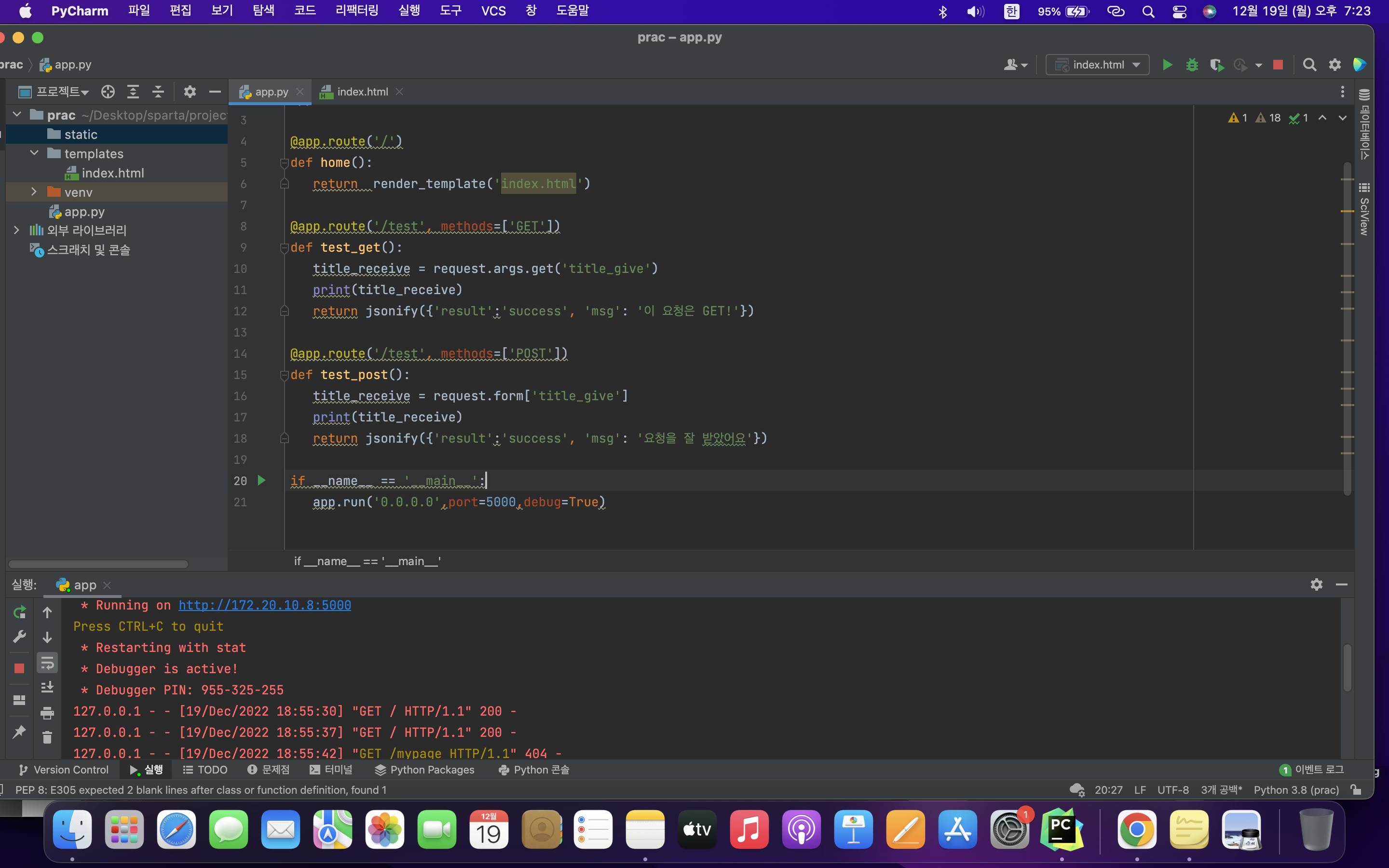This screenshot has width=1389, height=868.
Task: Open the SciView tool window
Action: [x=1364, y=209]
